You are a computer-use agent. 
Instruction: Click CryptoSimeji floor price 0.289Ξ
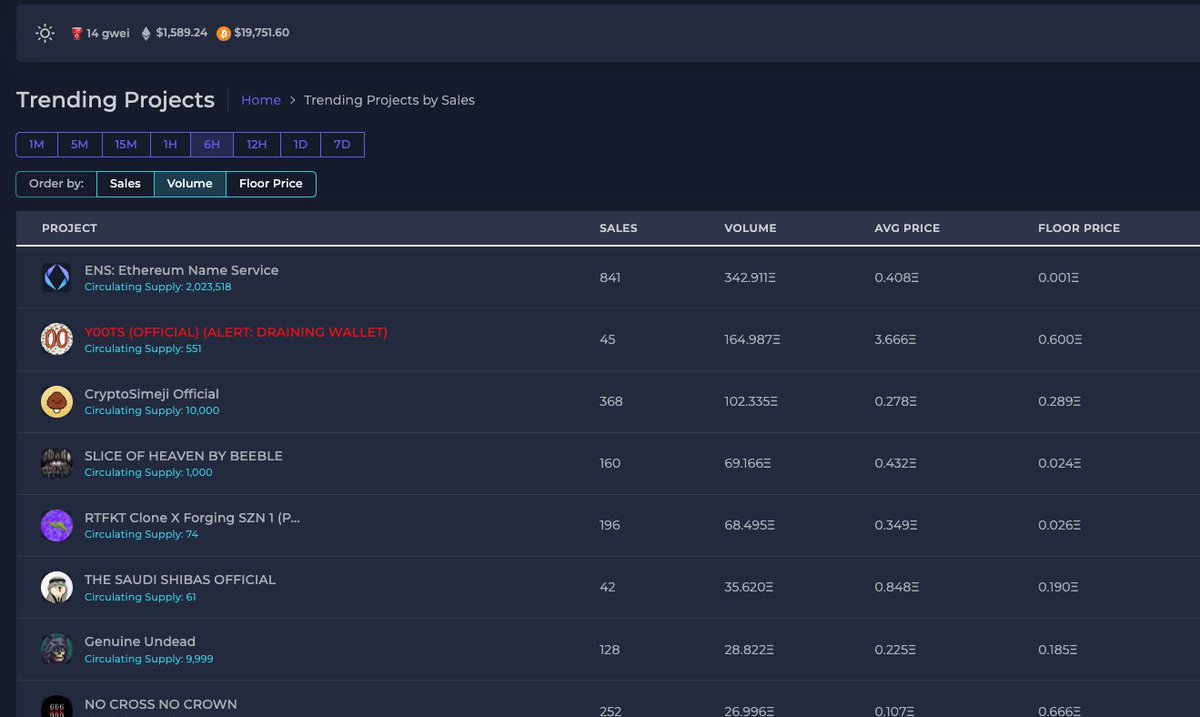pyautogui.click(x=1059, y=402)
